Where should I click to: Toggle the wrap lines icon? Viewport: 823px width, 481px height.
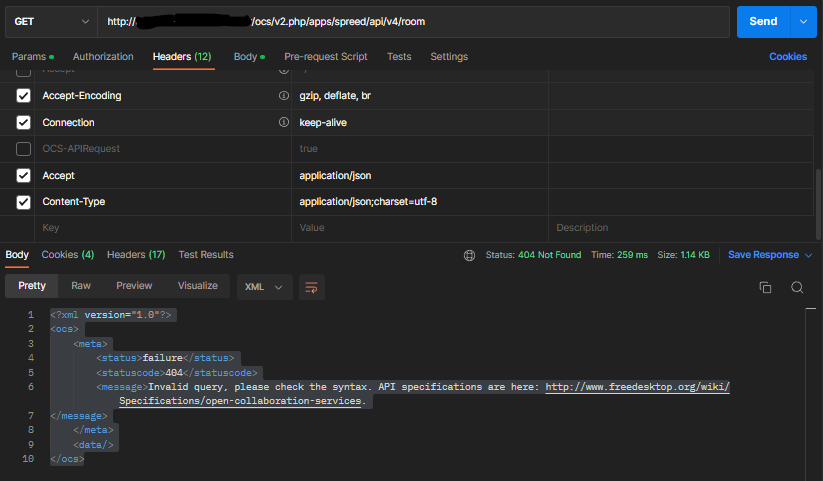click(312, 287)
